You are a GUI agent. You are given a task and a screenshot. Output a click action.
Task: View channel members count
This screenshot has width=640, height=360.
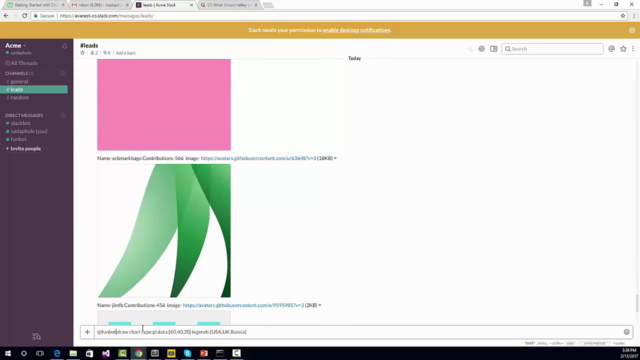click(x=94, y=53)
